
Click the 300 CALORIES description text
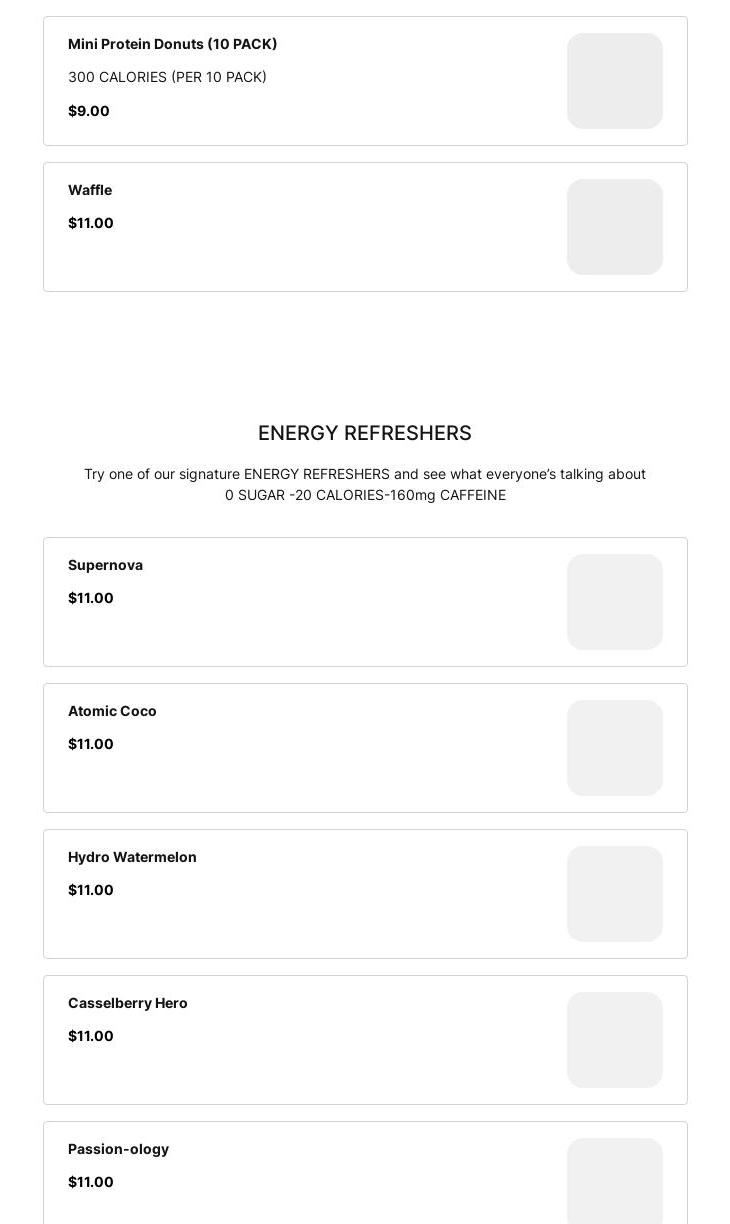(x=167, y=77)
